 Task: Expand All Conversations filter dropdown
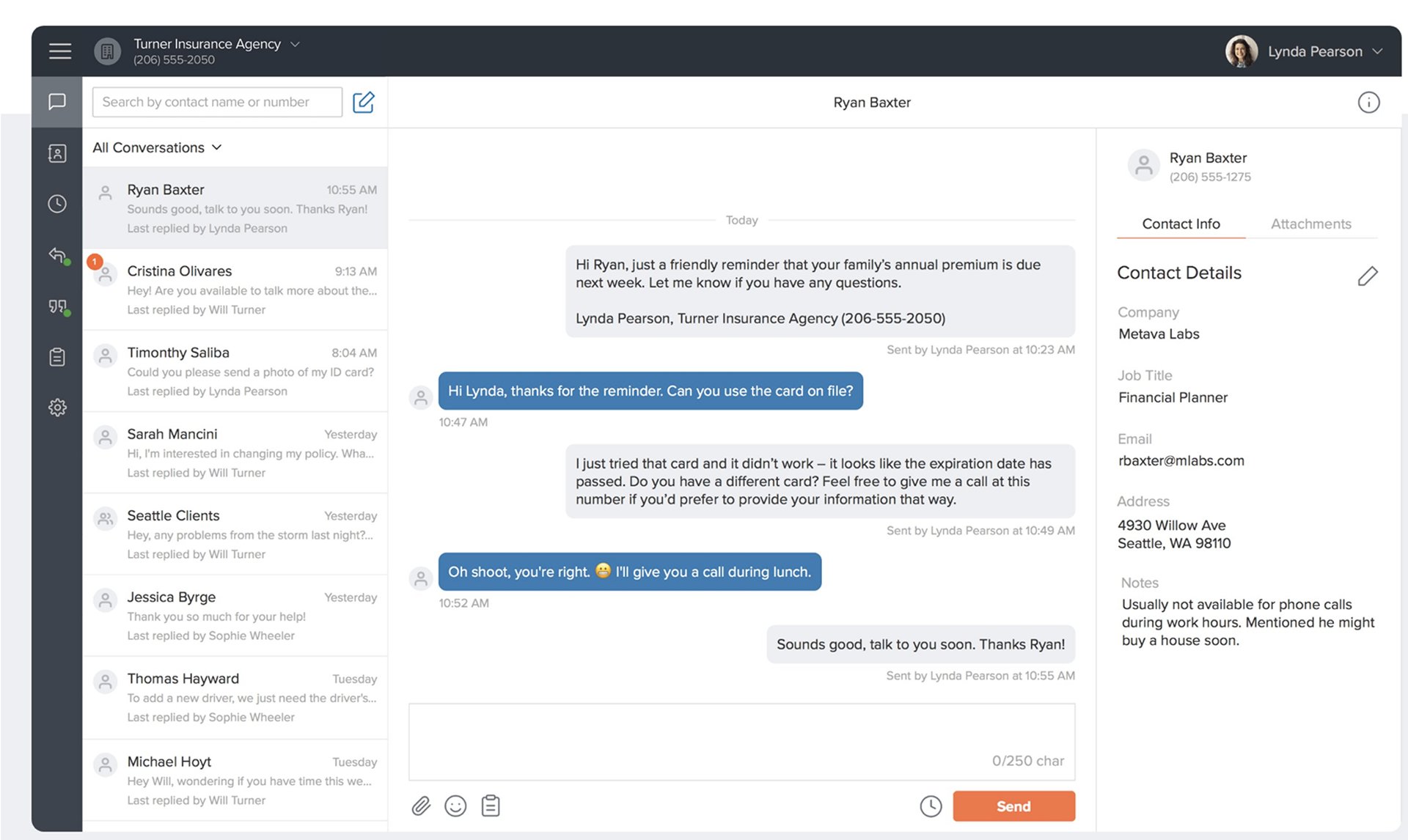pyautogui.click(x=157, y=147)
